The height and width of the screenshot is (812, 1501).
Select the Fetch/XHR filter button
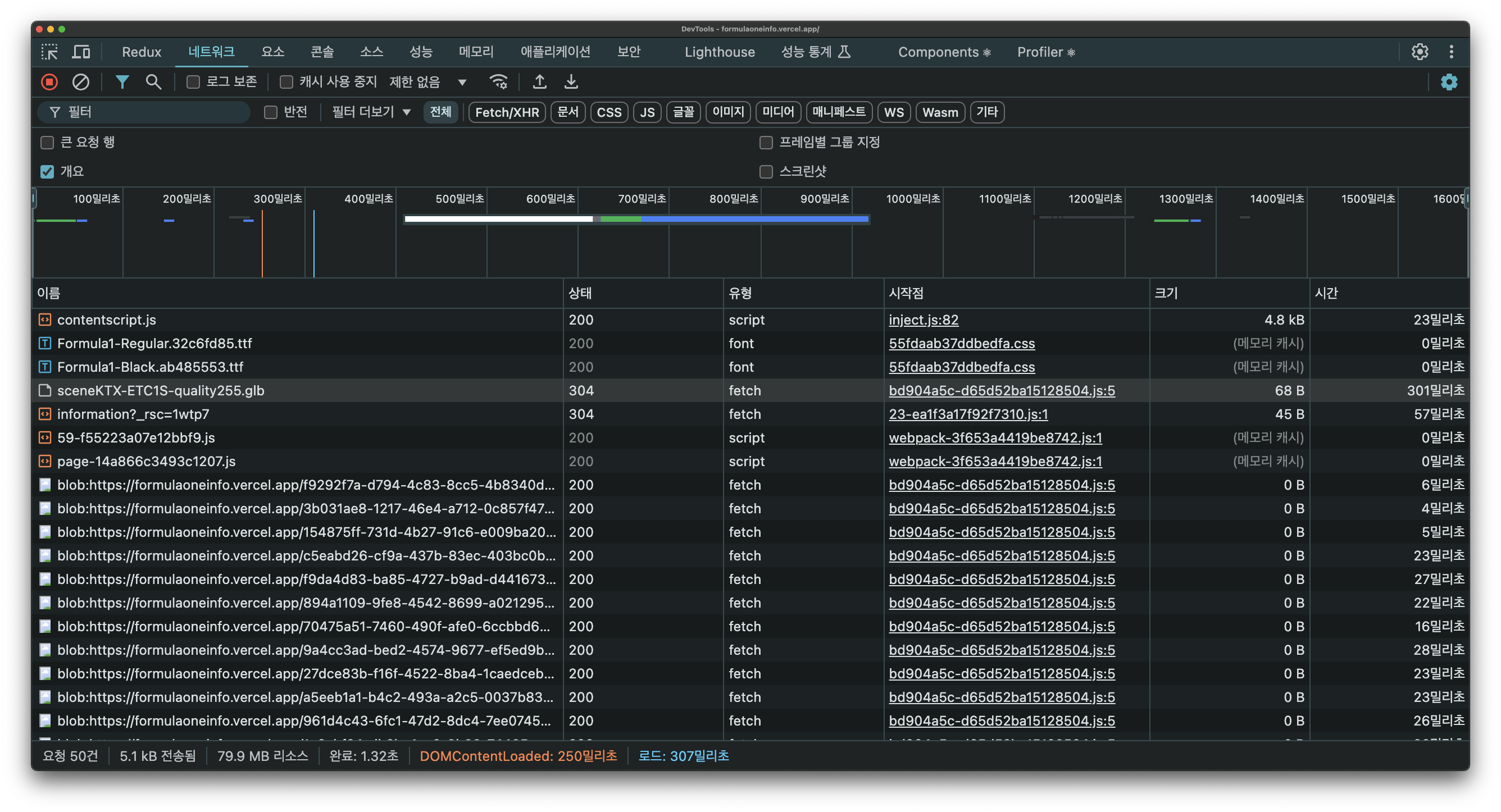506,112
